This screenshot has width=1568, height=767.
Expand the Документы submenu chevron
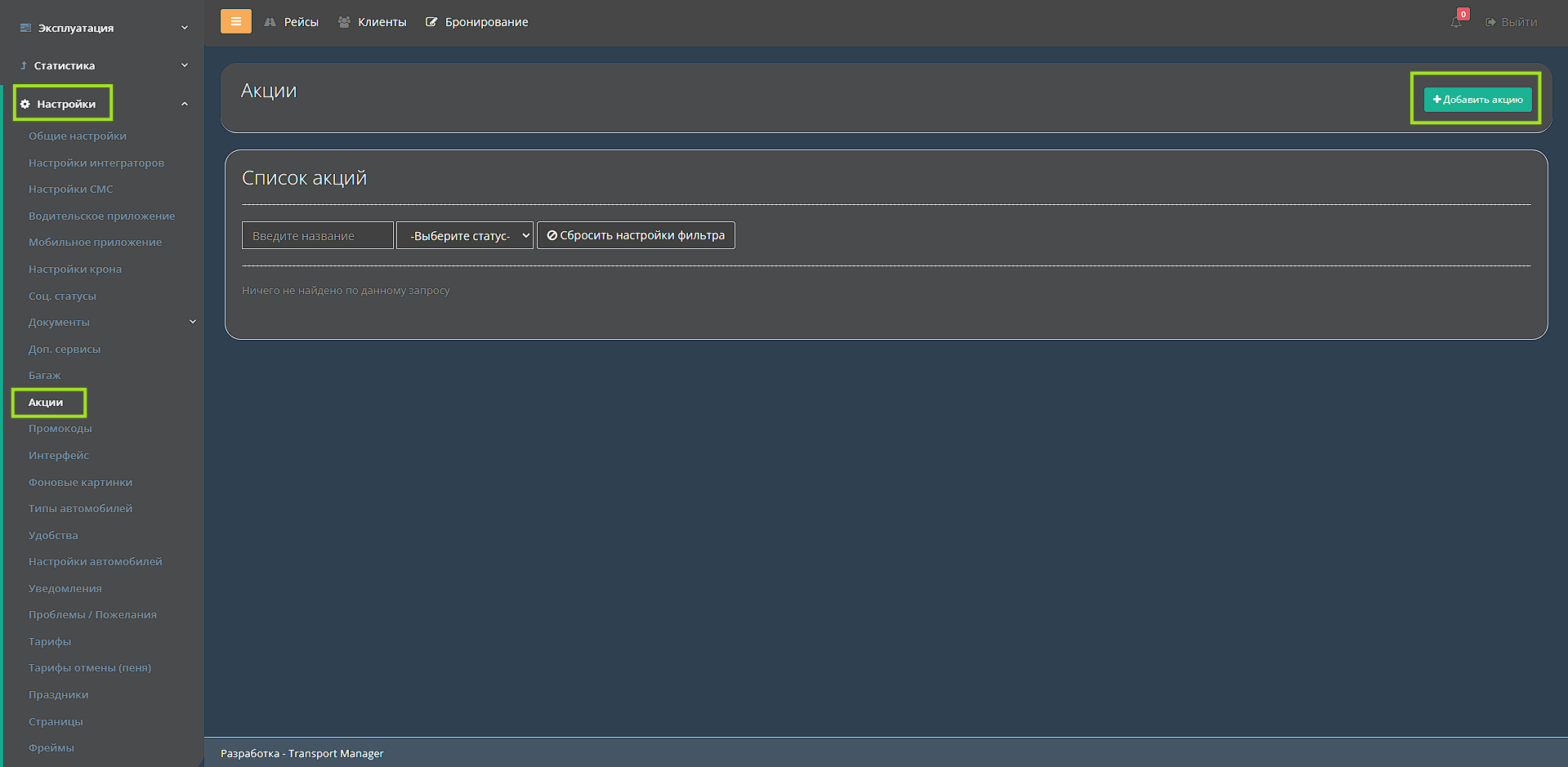click(x=193, y=322)
